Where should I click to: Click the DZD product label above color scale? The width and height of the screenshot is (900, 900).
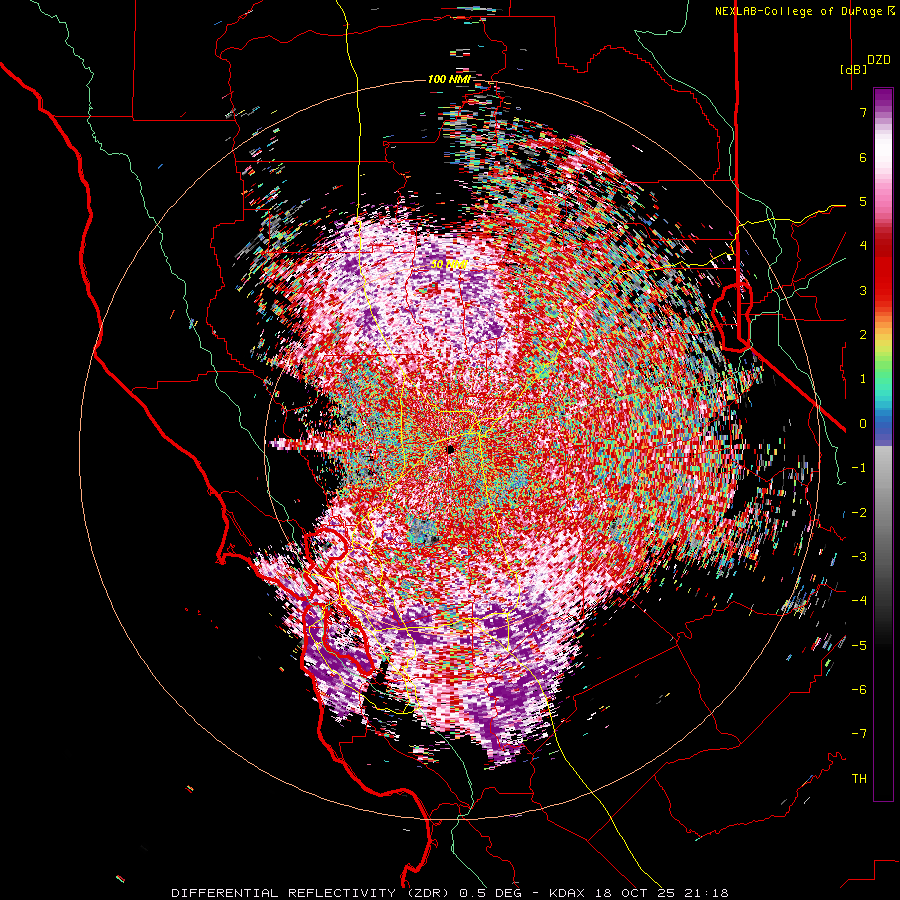pyautogui.click(x=879, y=60)
